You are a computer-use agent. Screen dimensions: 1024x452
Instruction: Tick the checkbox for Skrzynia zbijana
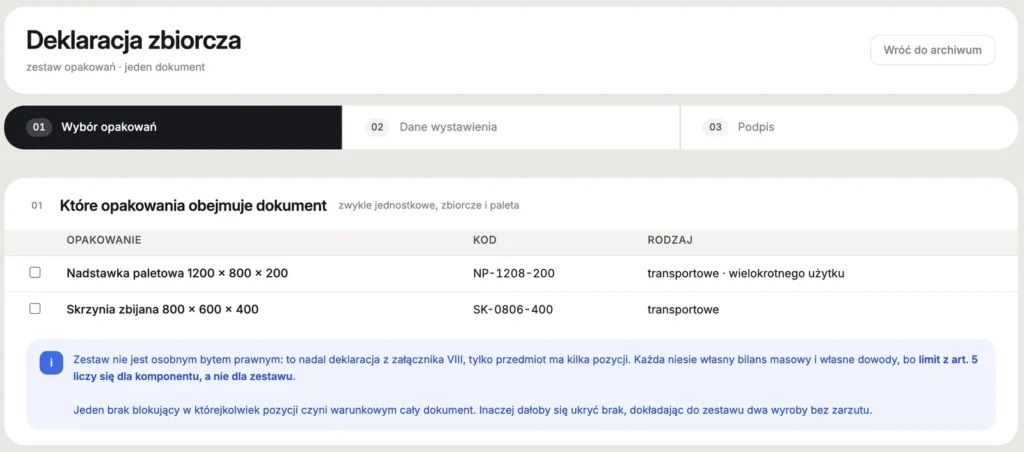pyautogui.click(x=35, y=308)
